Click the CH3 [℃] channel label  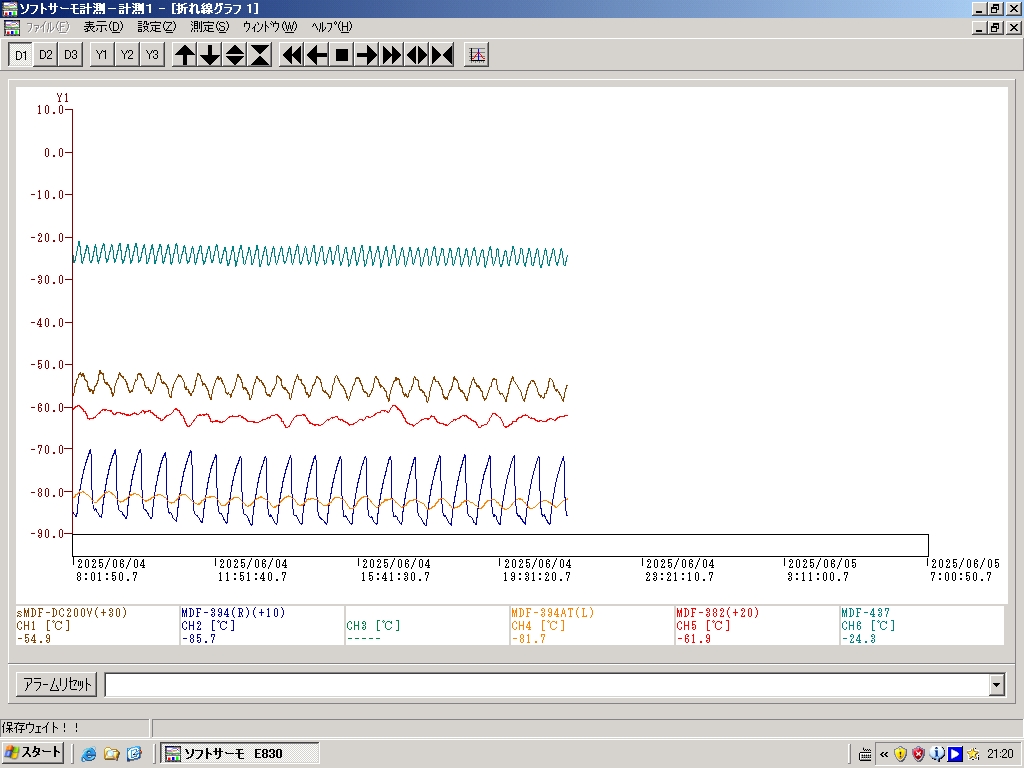pos(373,626)
